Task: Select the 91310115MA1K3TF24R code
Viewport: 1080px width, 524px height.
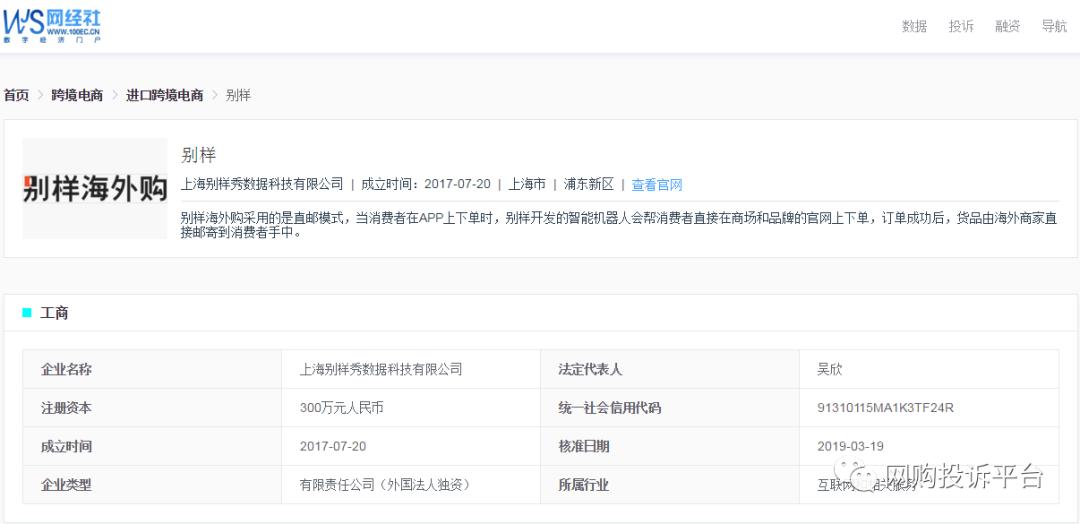Action: (x=885, y=408)
